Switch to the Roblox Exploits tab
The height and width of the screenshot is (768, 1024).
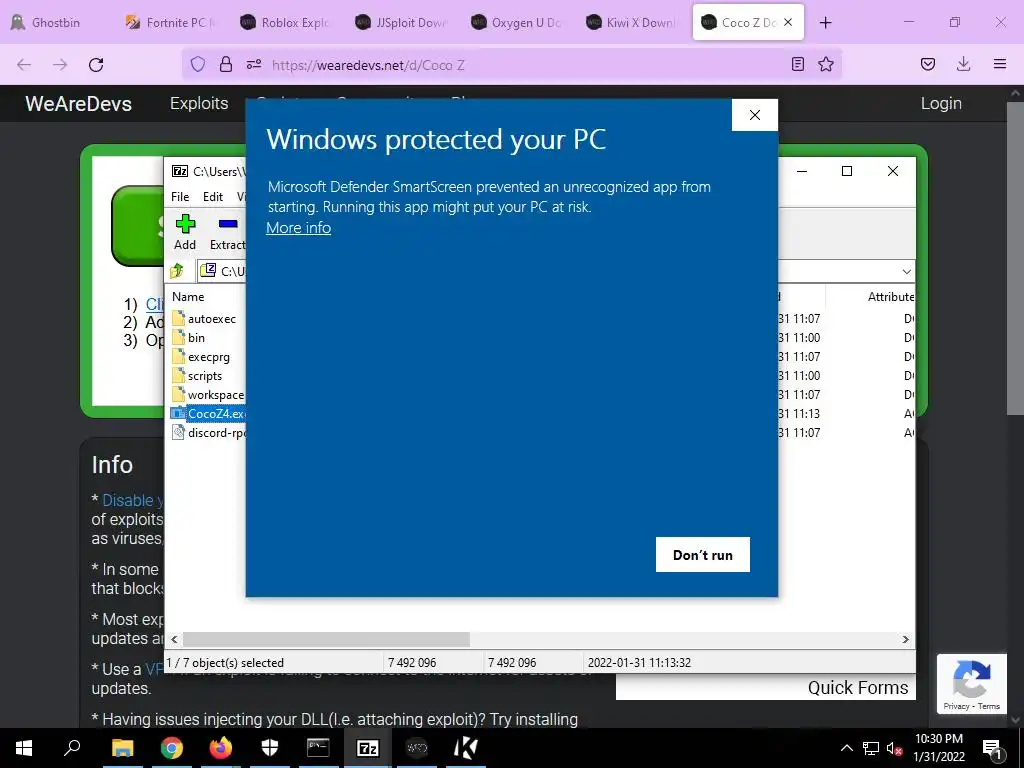[x=286, y=22]
